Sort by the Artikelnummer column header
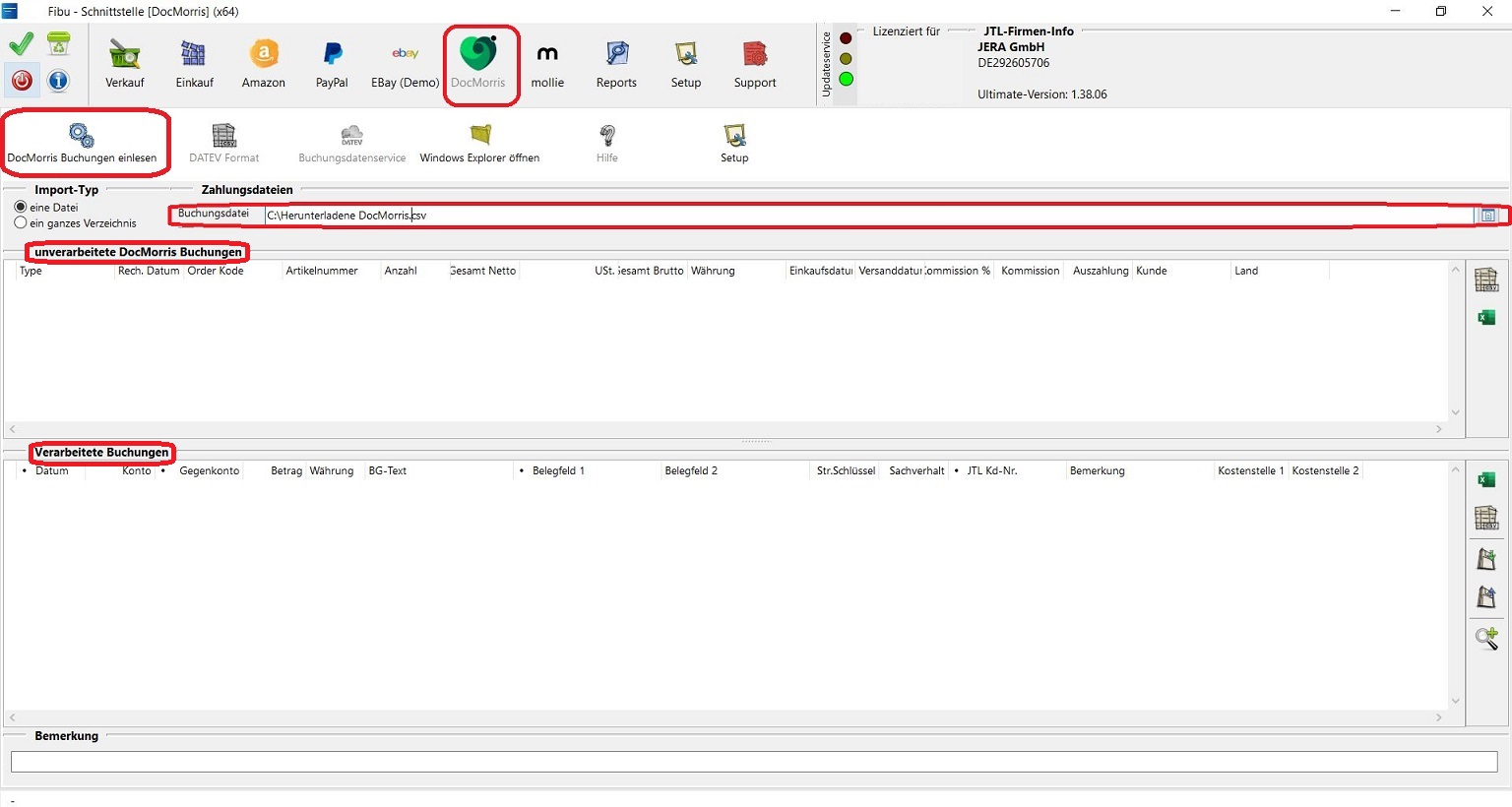The width and height of the screenshot is (1512, 807). click(x=322, y=271)
